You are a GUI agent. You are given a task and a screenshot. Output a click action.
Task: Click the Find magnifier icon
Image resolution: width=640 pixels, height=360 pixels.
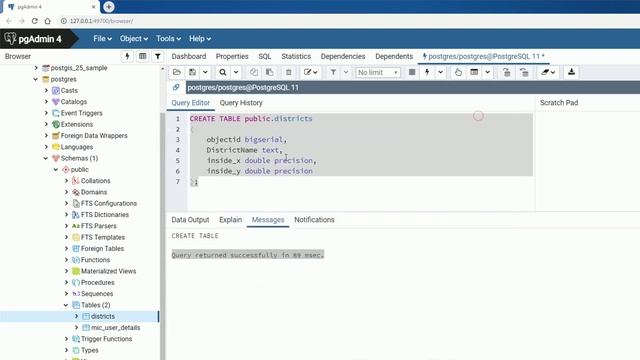coord(222,72)
